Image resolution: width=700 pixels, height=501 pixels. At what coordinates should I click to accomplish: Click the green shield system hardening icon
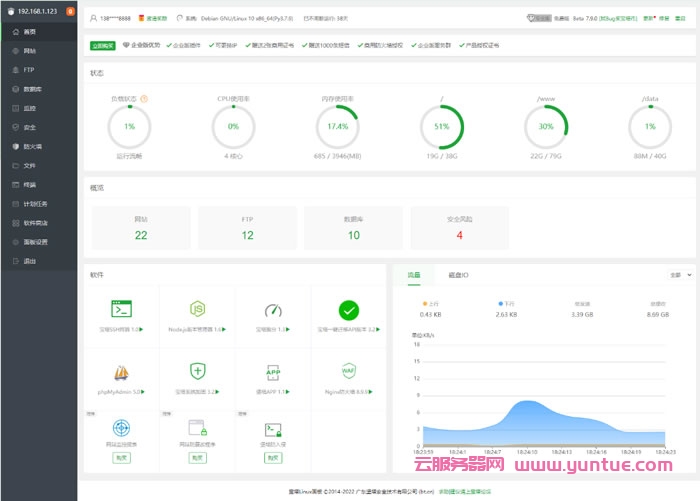click(x=197, y=371)
